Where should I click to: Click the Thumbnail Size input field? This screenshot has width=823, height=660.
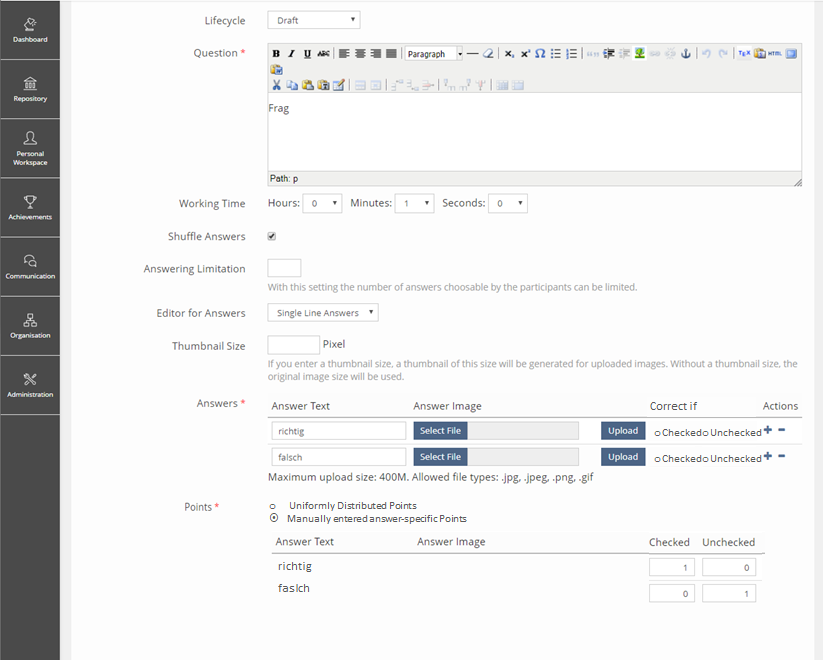click(x=293, y=345)
